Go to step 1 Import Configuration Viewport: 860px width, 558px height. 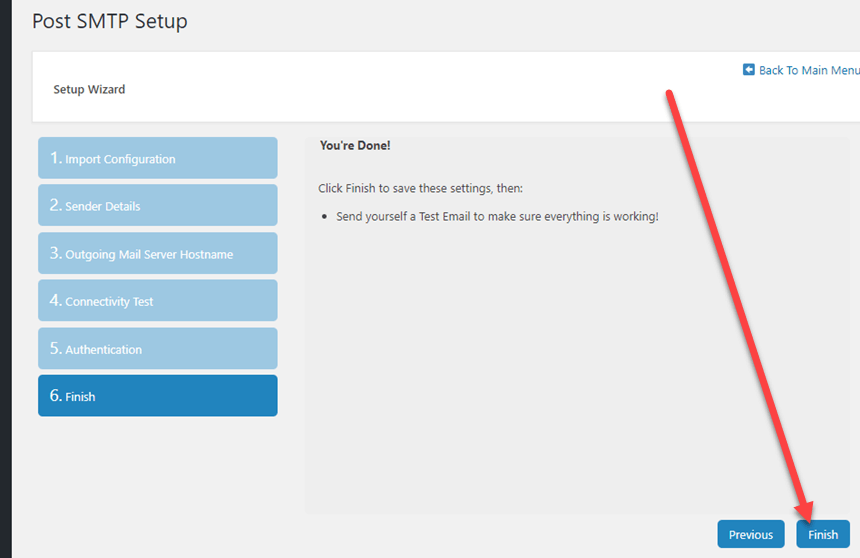[157, 158]
